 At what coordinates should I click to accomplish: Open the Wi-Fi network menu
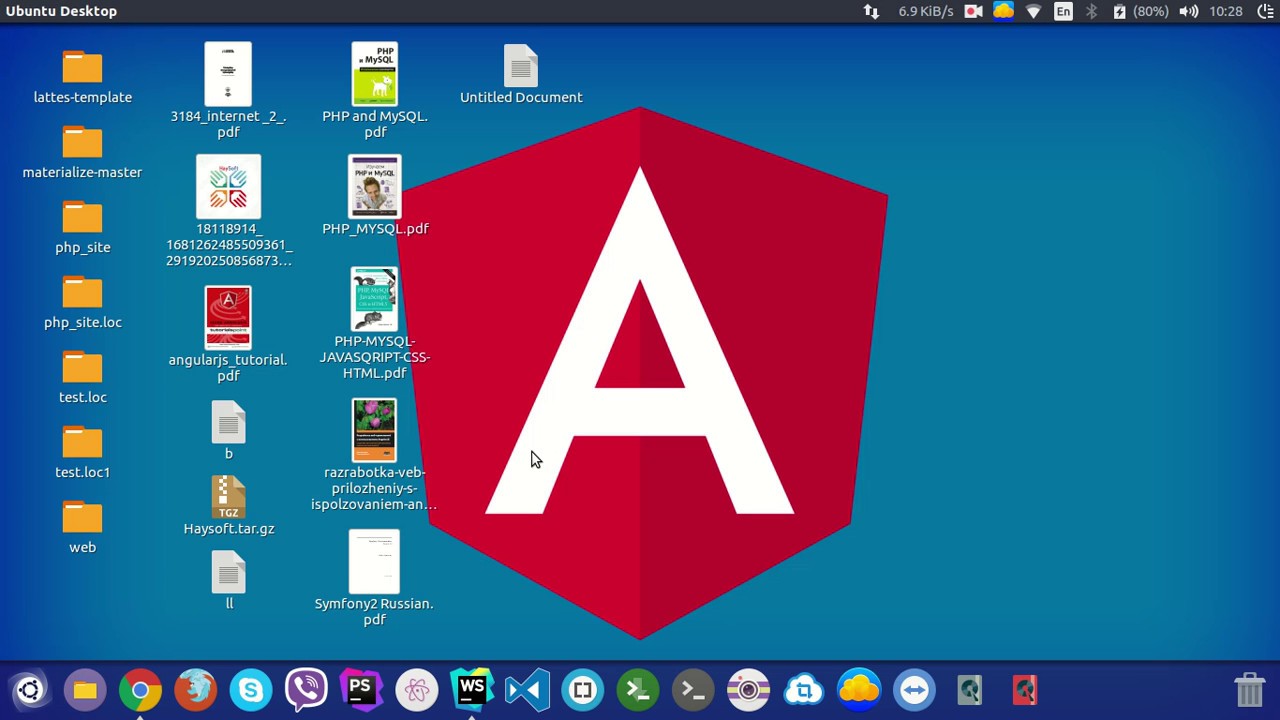(x=1033, y=11)
